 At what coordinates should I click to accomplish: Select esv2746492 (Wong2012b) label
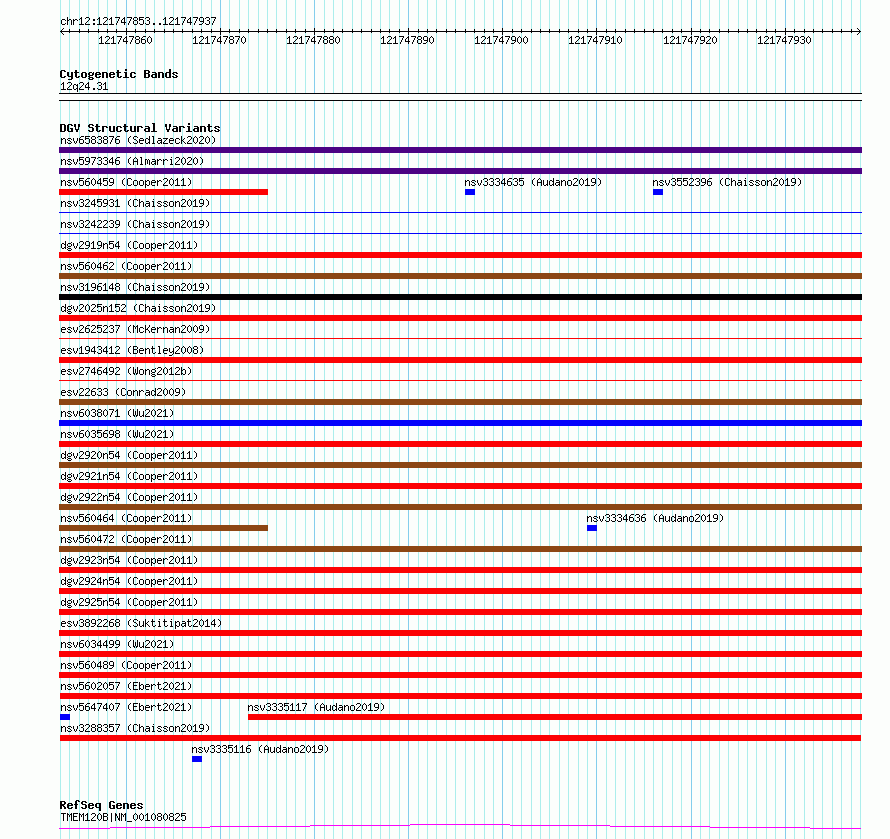click(126, 371)
